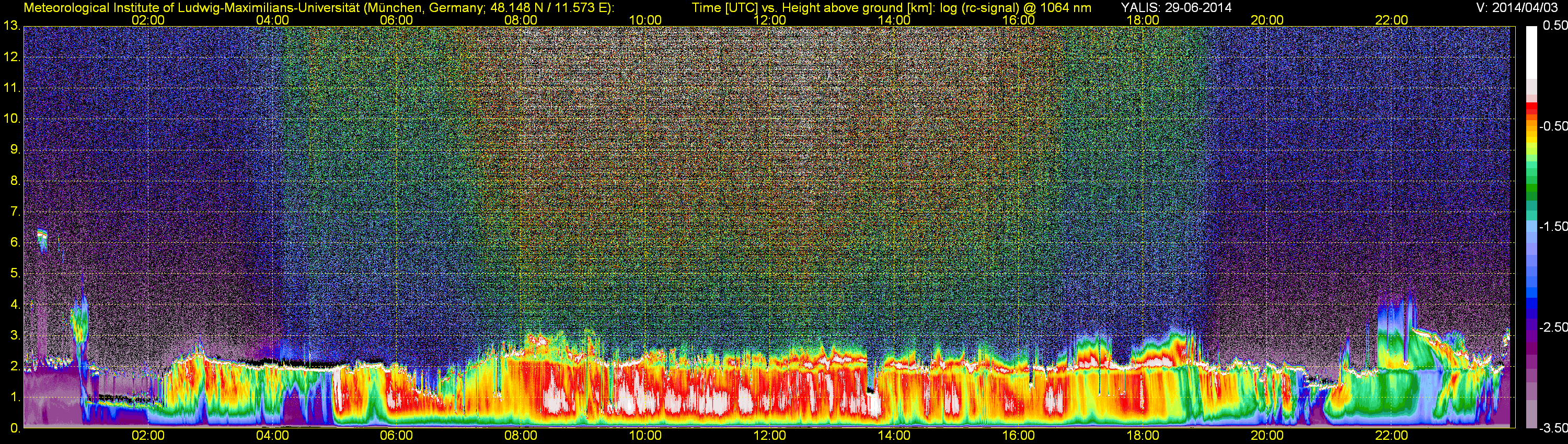Click the '4.' height axis label

(15, 304)
